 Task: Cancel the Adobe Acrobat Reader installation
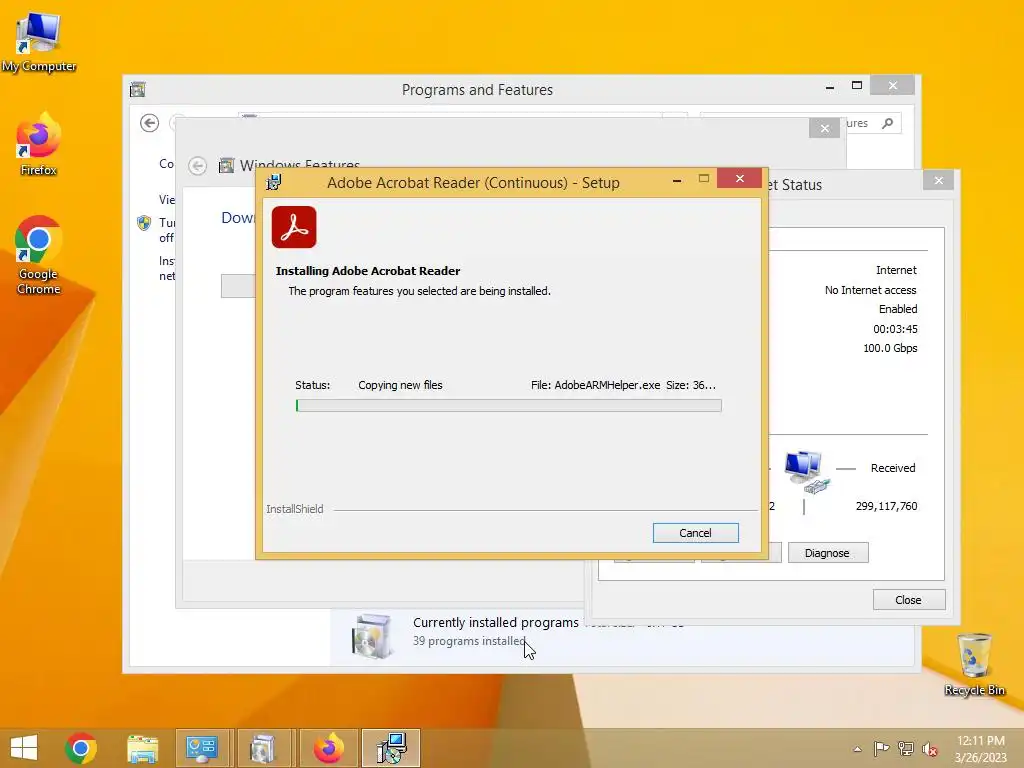(696, 533)
